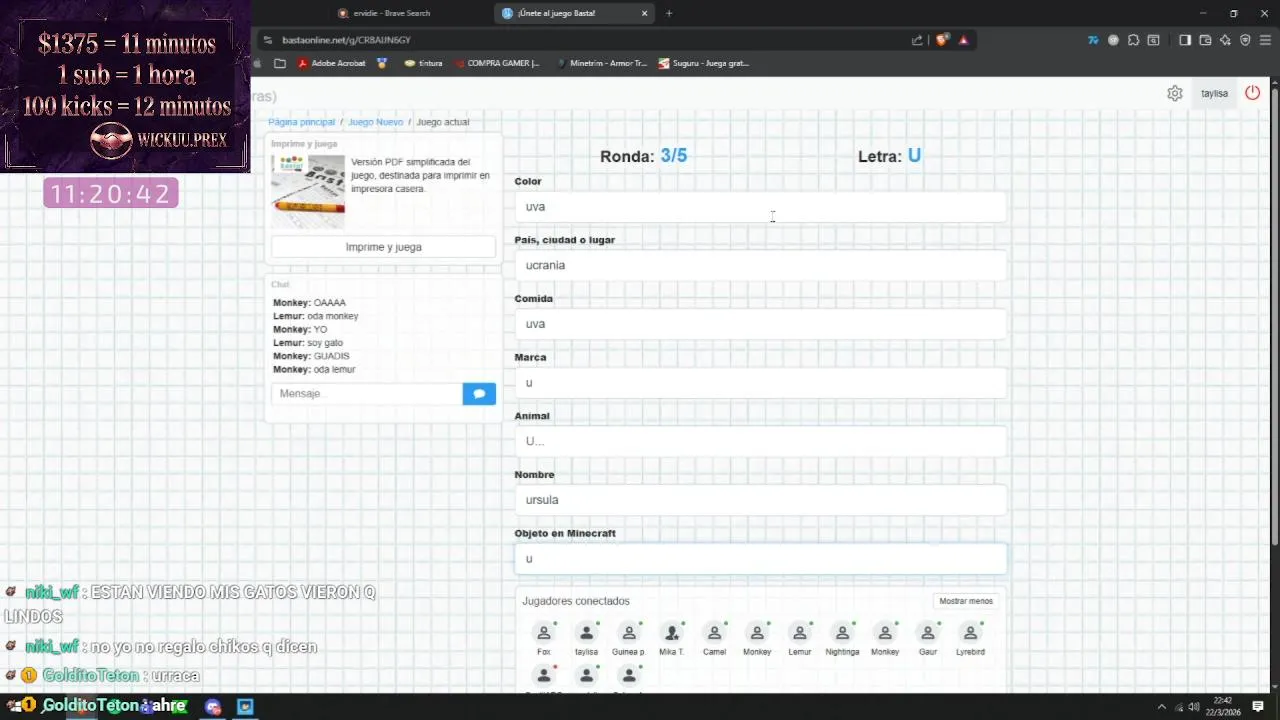
Task: Open volume control in system tray
Action: (x=1194, y=707)
